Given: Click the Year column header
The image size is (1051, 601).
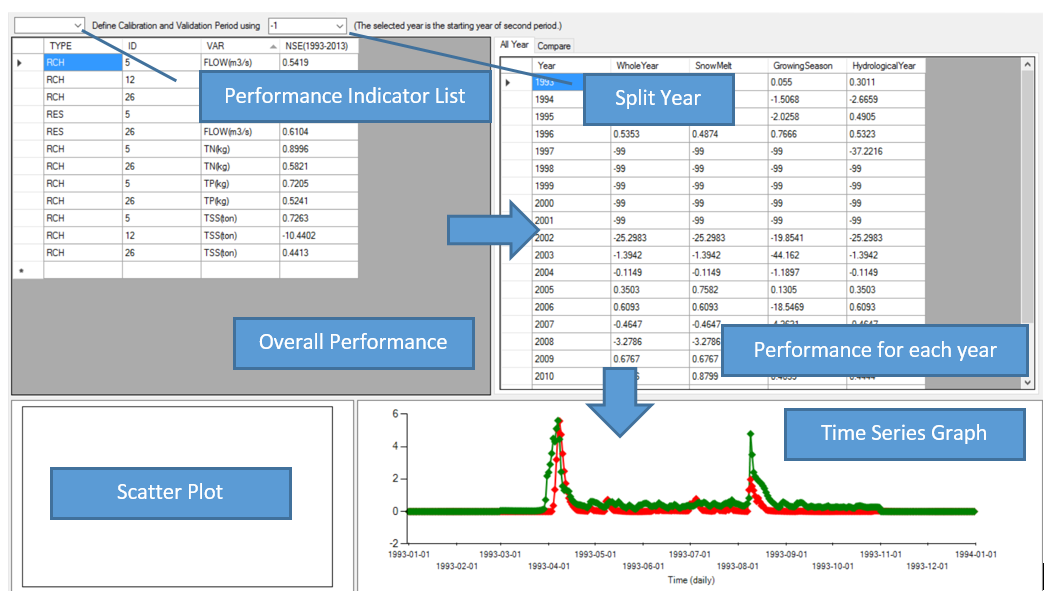Looking at the screenshot, I should (572, 66).
